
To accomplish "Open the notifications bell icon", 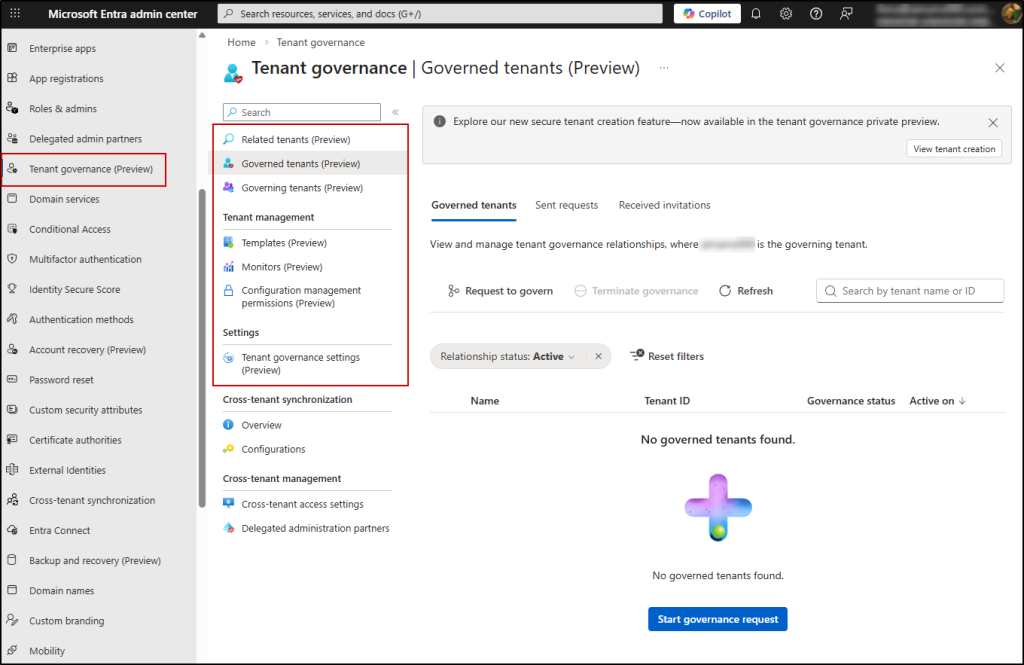I will point(756,14).
